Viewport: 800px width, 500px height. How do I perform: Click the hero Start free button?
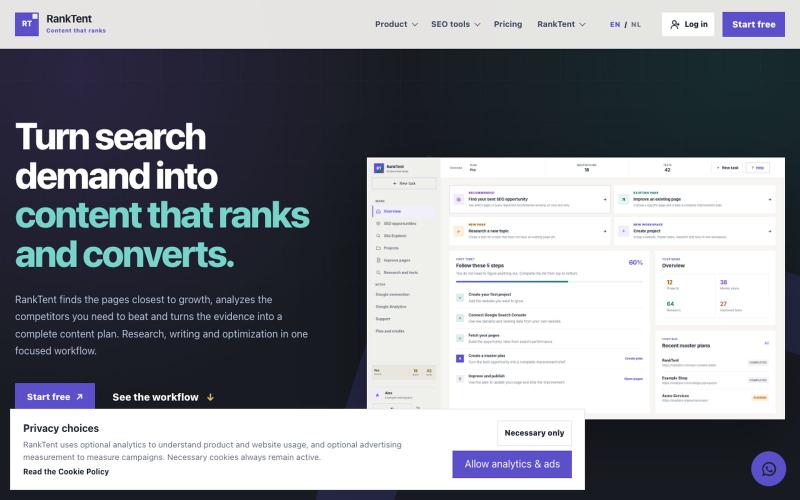point(55,396)
